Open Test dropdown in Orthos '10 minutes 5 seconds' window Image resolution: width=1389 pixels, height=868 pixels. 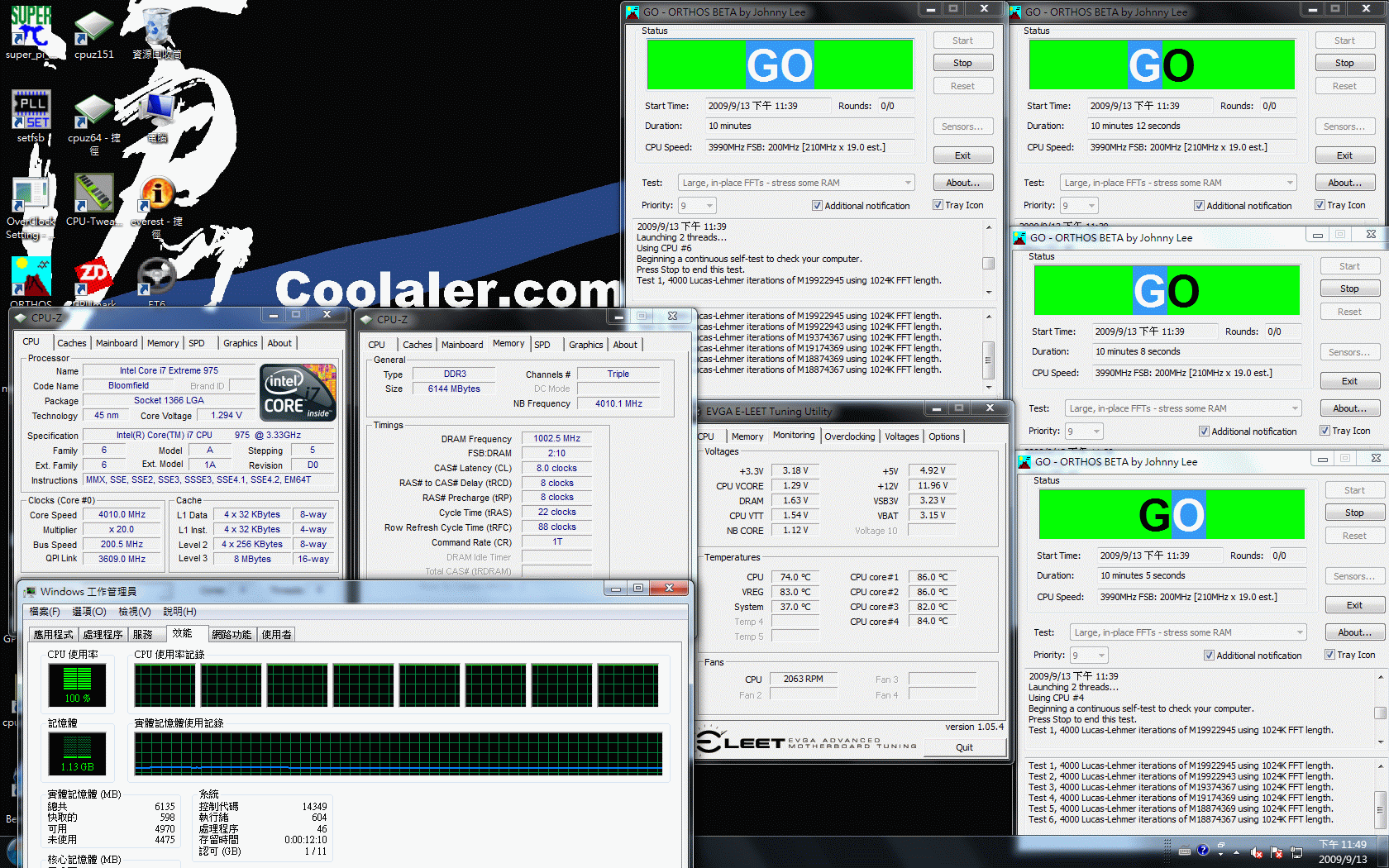[x=1188, y=632]
